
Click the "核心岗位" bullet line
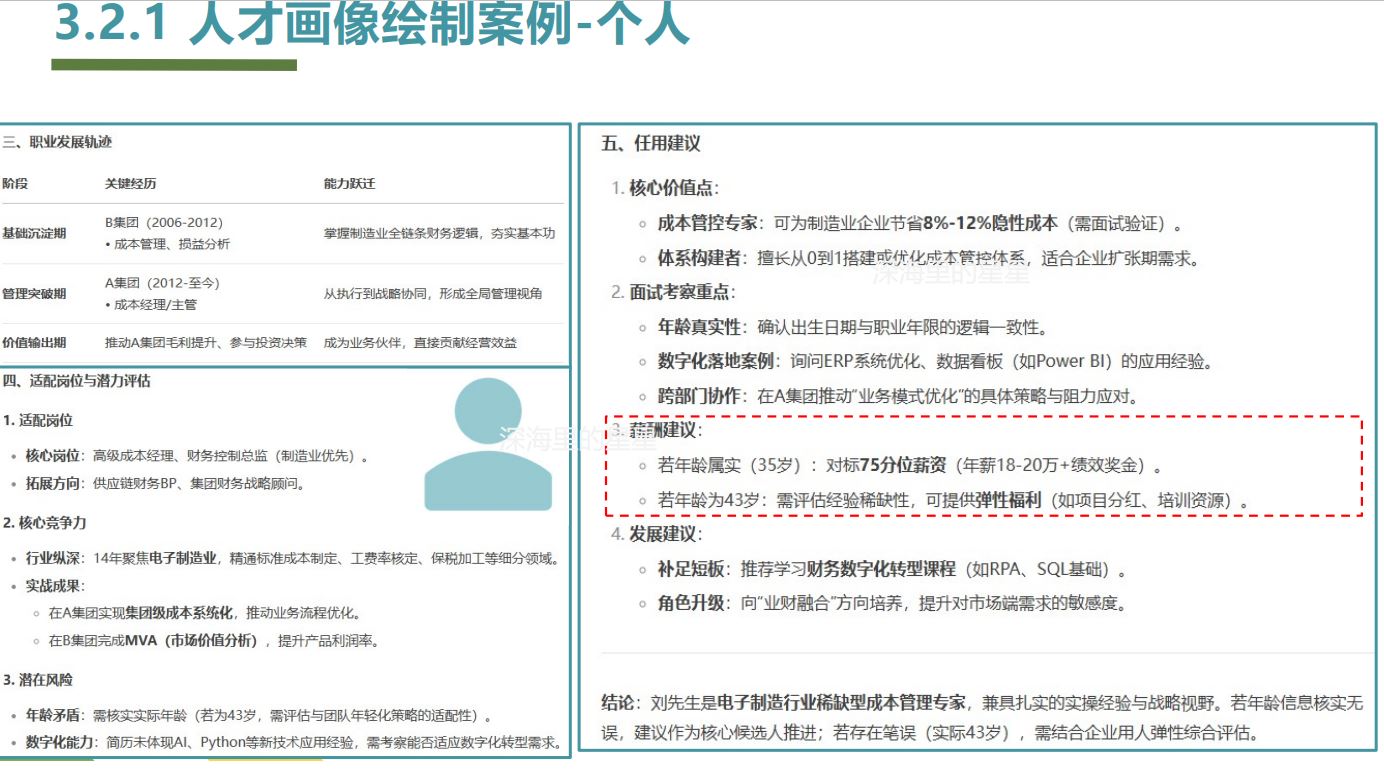[197, 457]
